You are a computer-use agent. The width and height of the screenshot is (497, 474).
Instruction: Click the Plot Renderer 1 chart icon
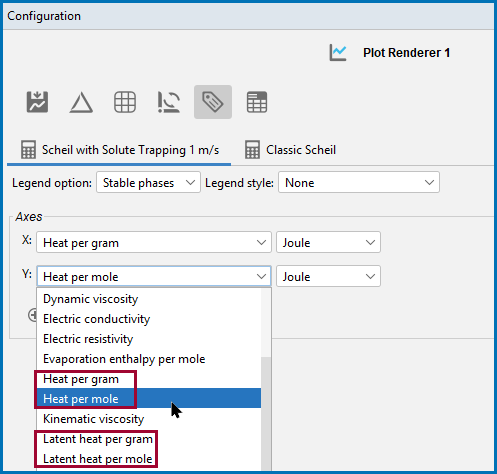click(338, 53)
